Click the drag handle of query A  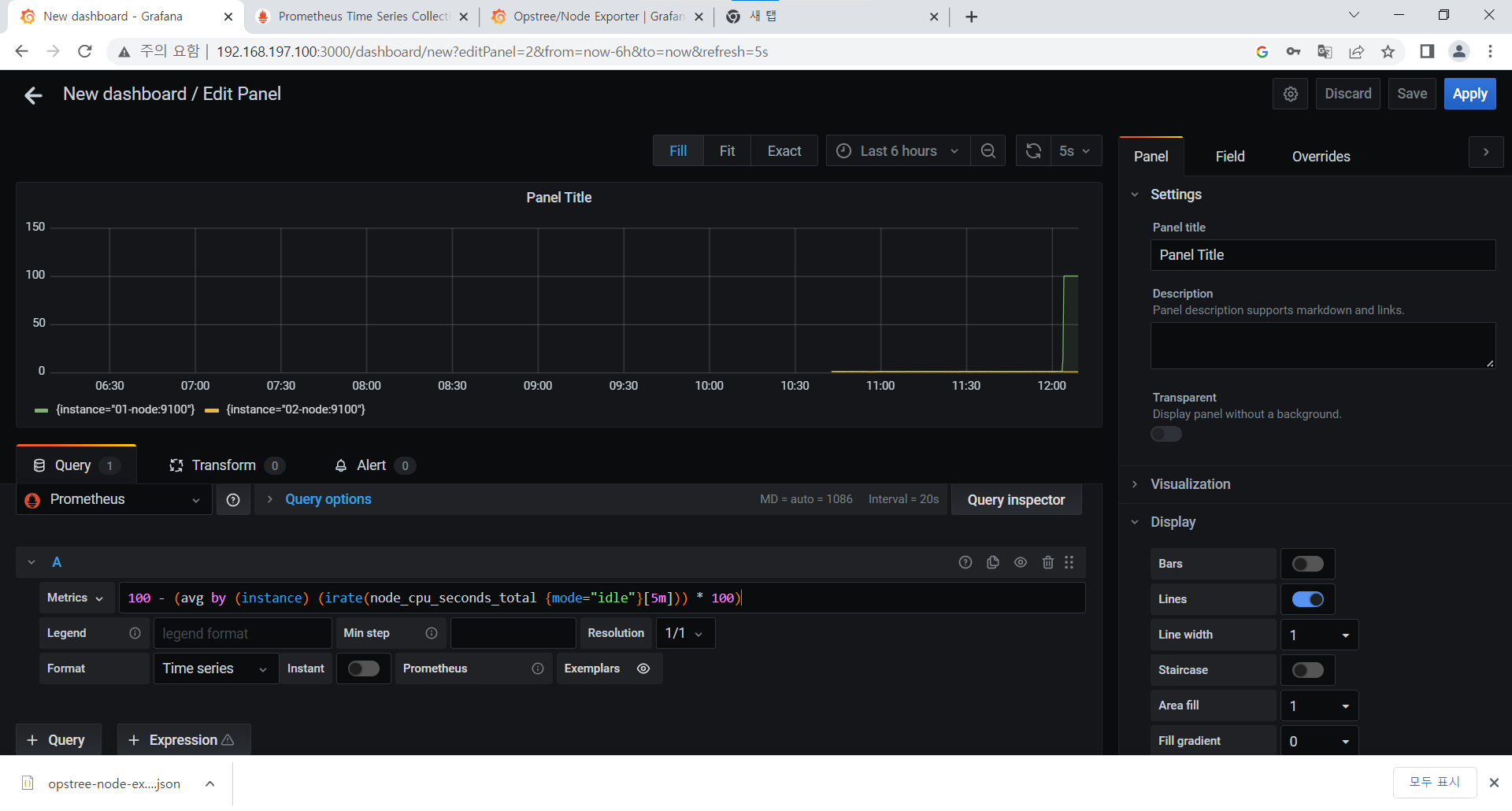click(x=1069, y=562)
